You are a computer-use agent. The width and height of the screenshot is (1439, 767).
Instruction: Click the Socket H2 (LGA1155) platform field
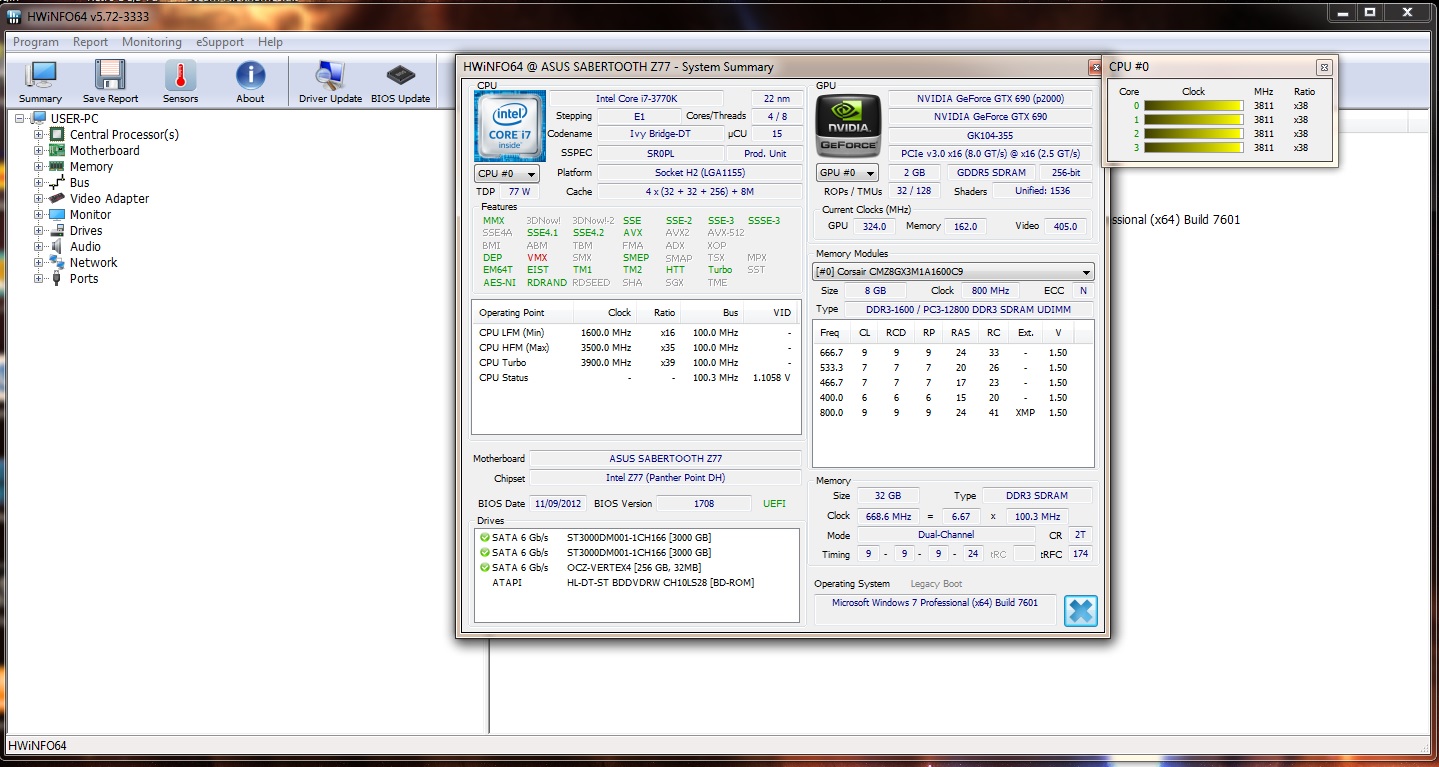click(698, 172)
